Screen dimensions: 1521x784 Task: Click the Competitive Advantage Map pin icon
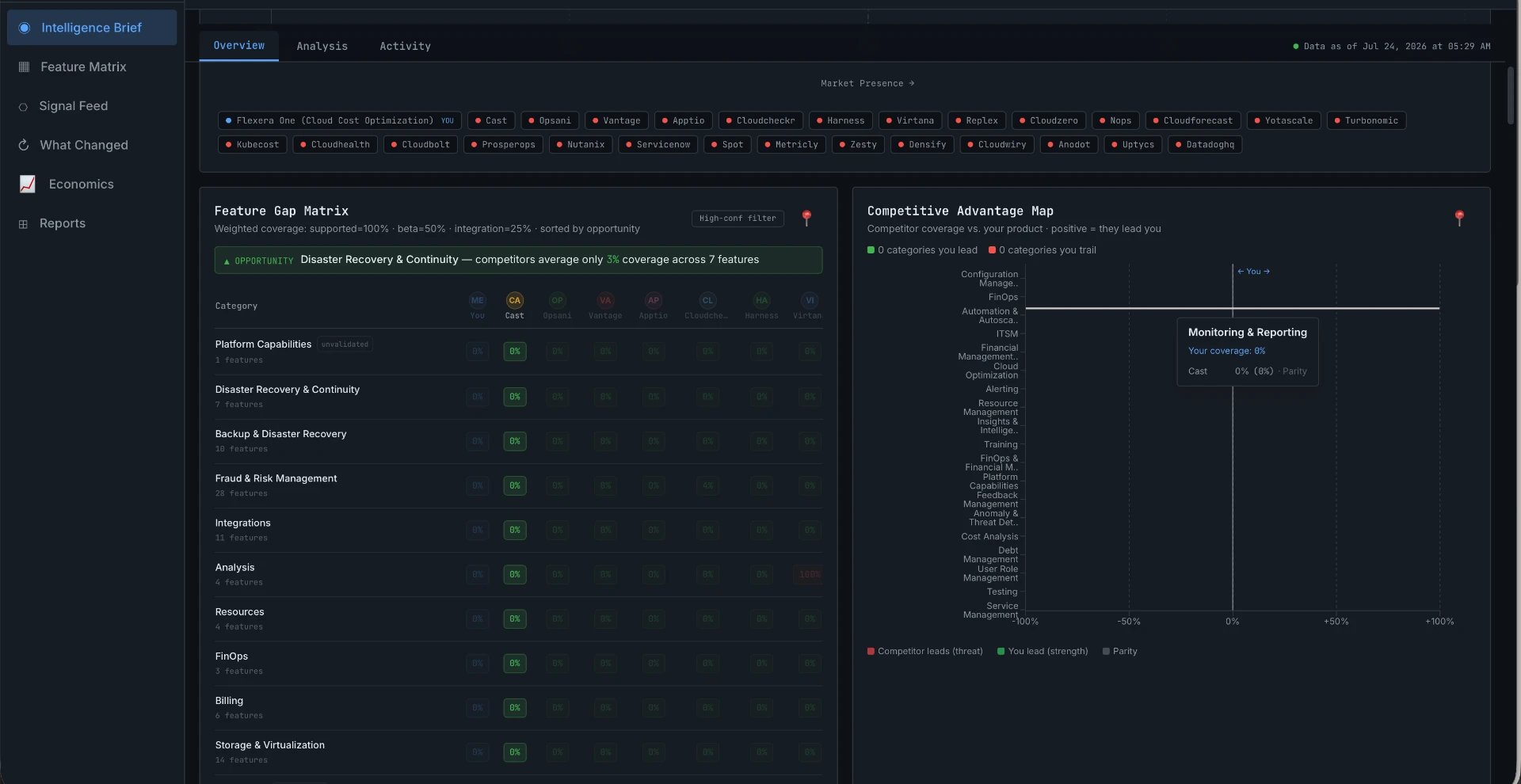[1459, 218]
